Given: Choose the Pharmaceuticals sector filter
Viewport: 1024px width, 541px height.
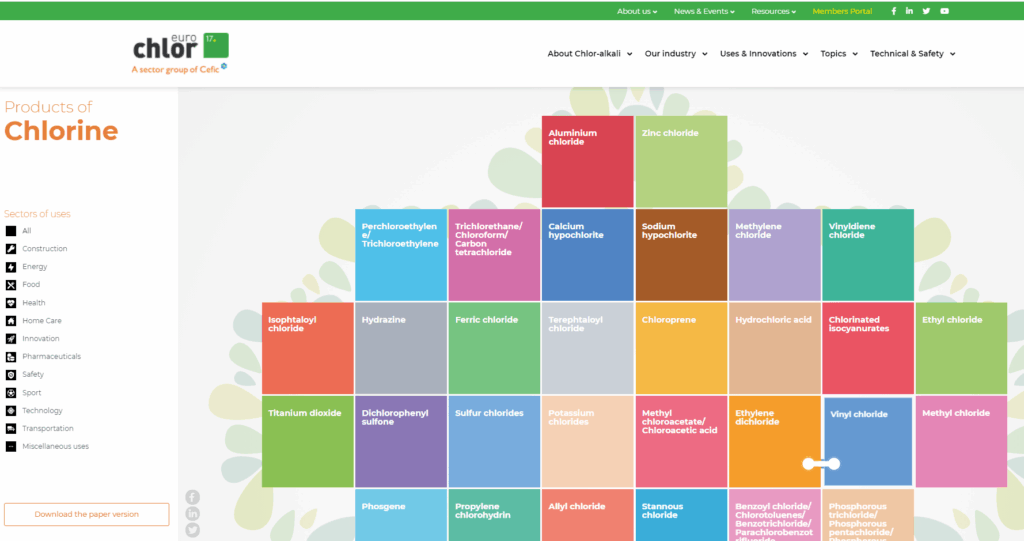Looking at the screenshot, I should (x=51, y=357).
